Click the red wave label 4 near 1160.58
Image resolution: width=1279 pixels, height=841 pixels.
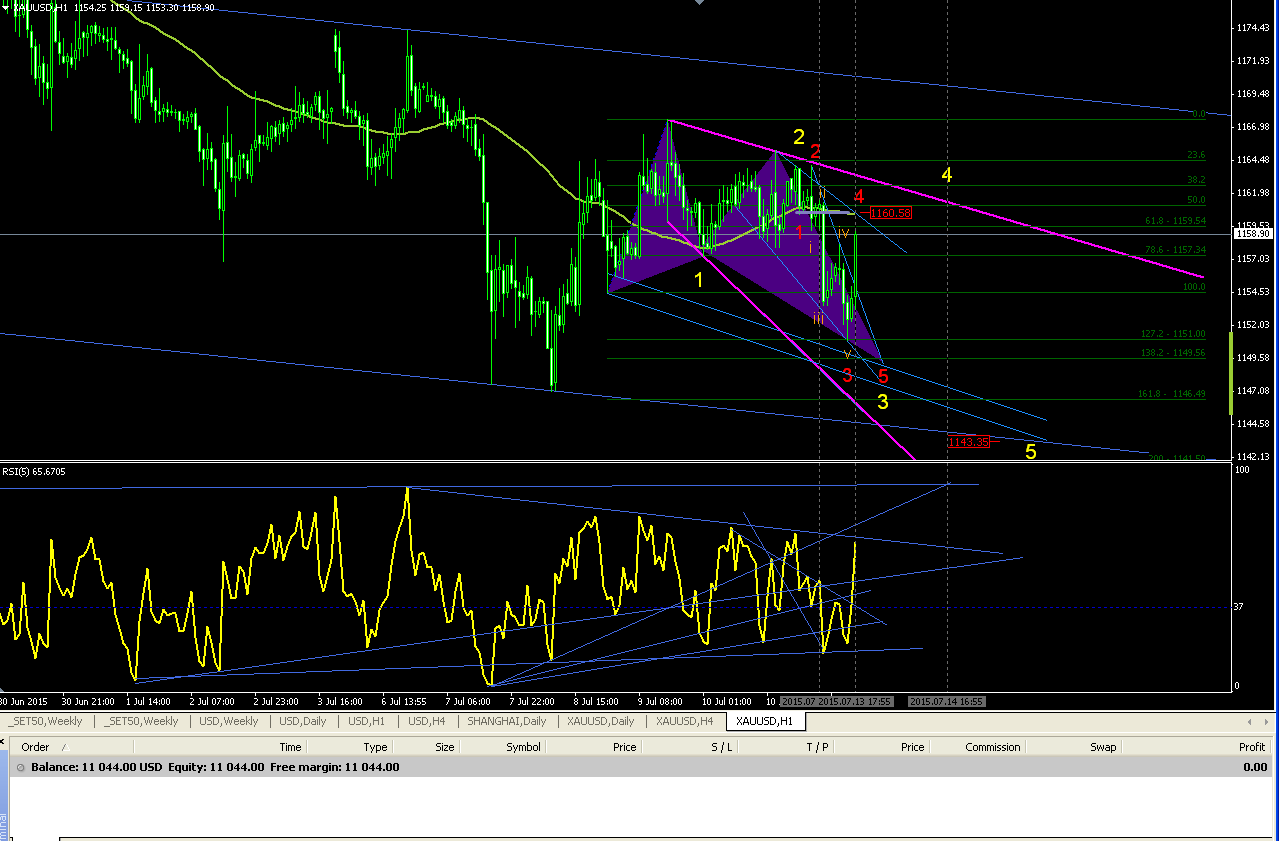pyautogui.click(x=858, y=197)
